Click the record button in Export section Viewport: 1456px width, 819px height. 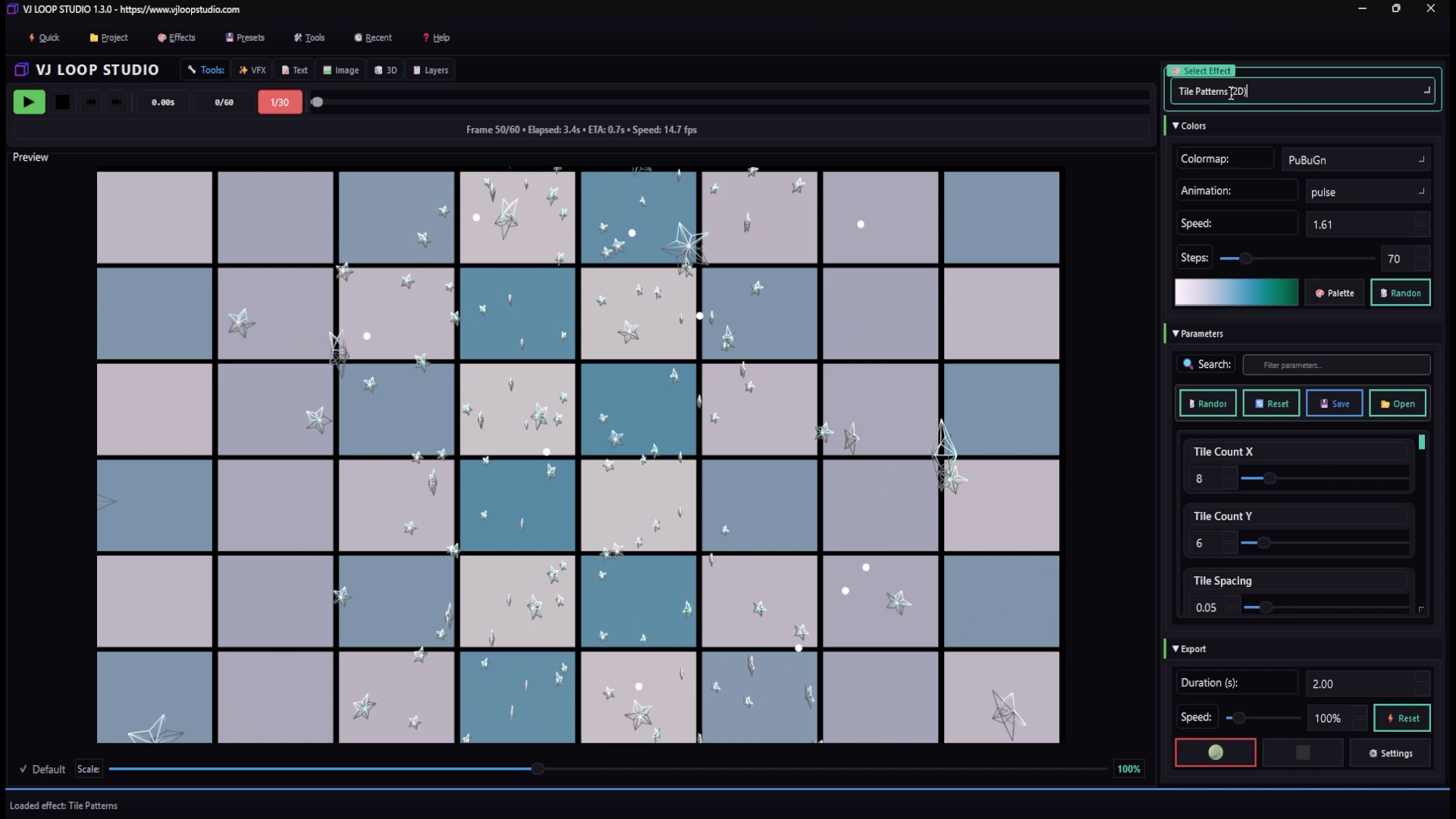point(1215,752)
